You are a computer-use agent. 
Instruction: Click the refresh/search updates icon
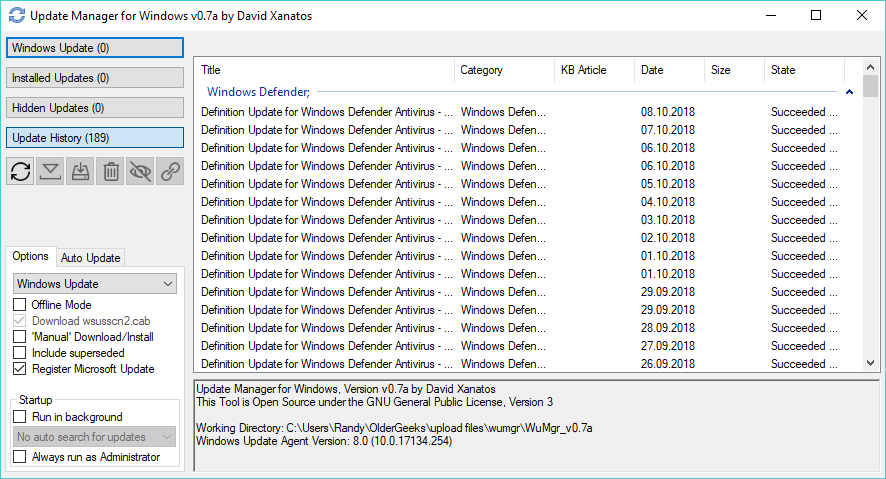coord(20,171)
